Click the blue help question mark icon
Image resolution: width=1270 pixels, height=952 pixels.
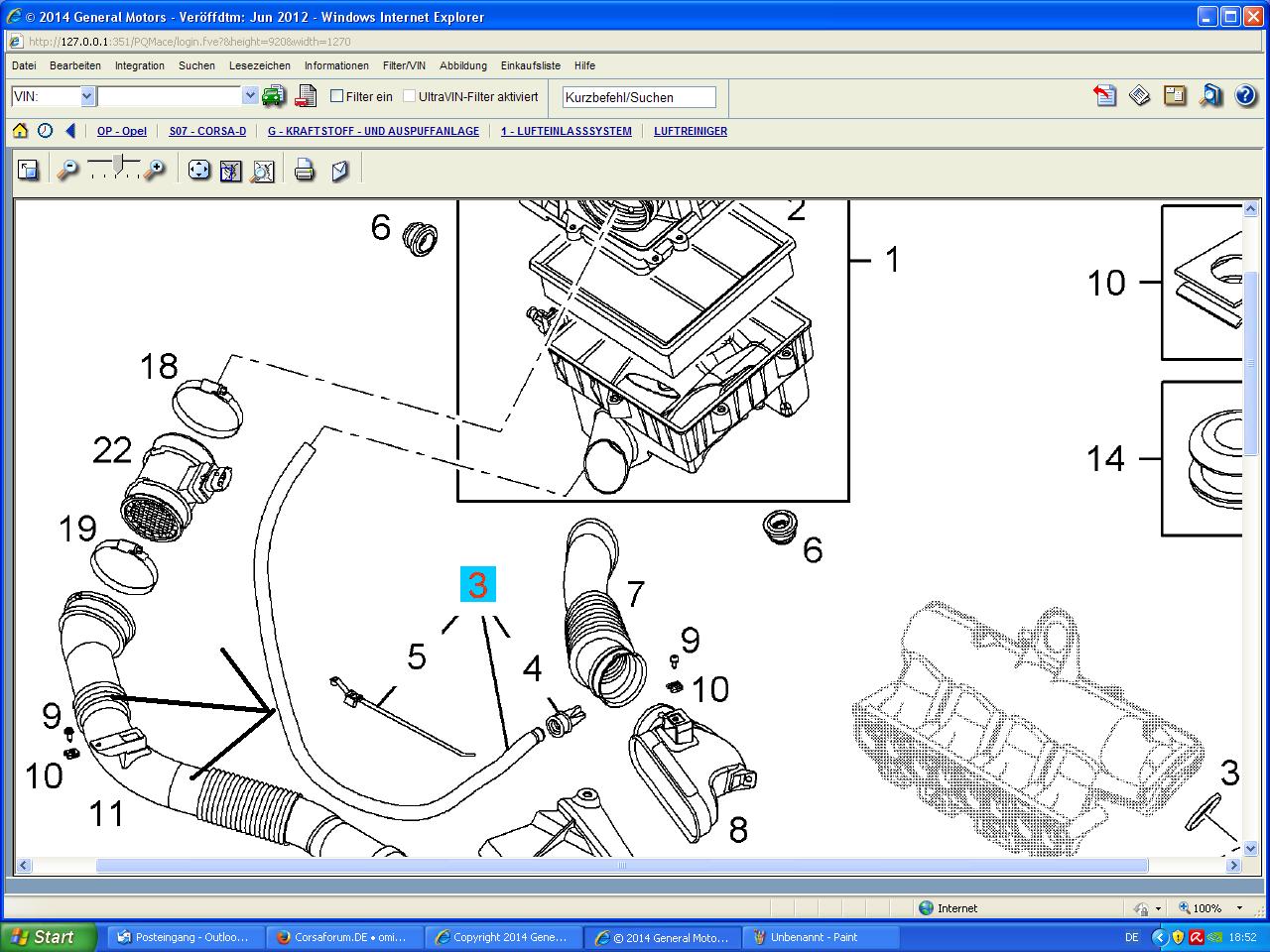[1245, 95]
